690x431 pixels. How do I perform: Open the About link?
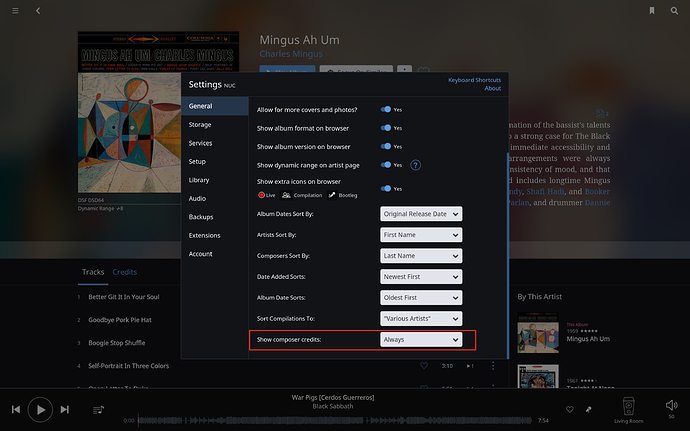(x=493, y=88)
